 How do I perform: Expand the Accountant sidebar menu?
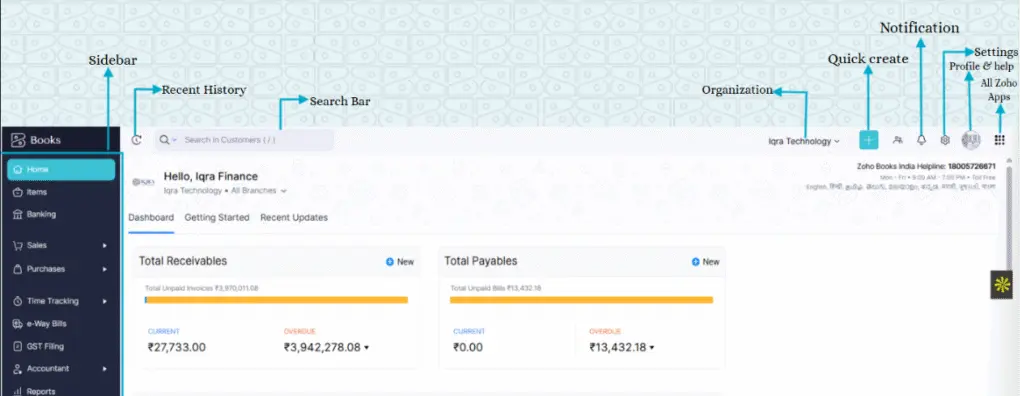61,369
